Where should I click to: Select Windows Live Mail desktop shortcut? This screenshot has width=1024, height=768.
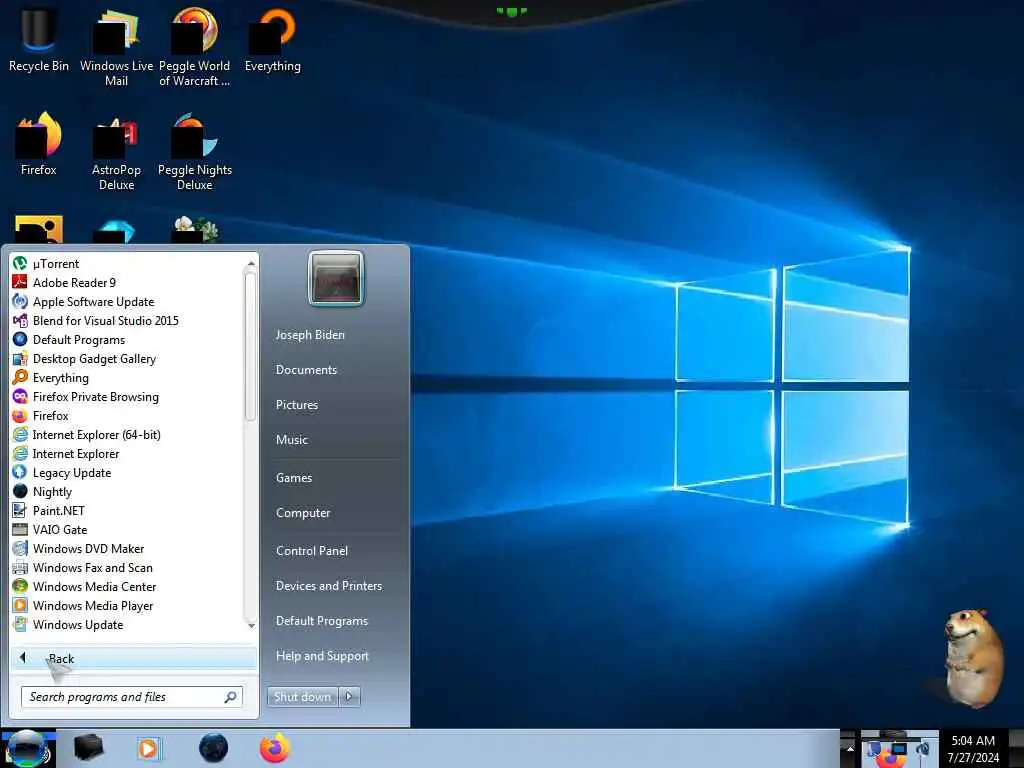[116, 47]
